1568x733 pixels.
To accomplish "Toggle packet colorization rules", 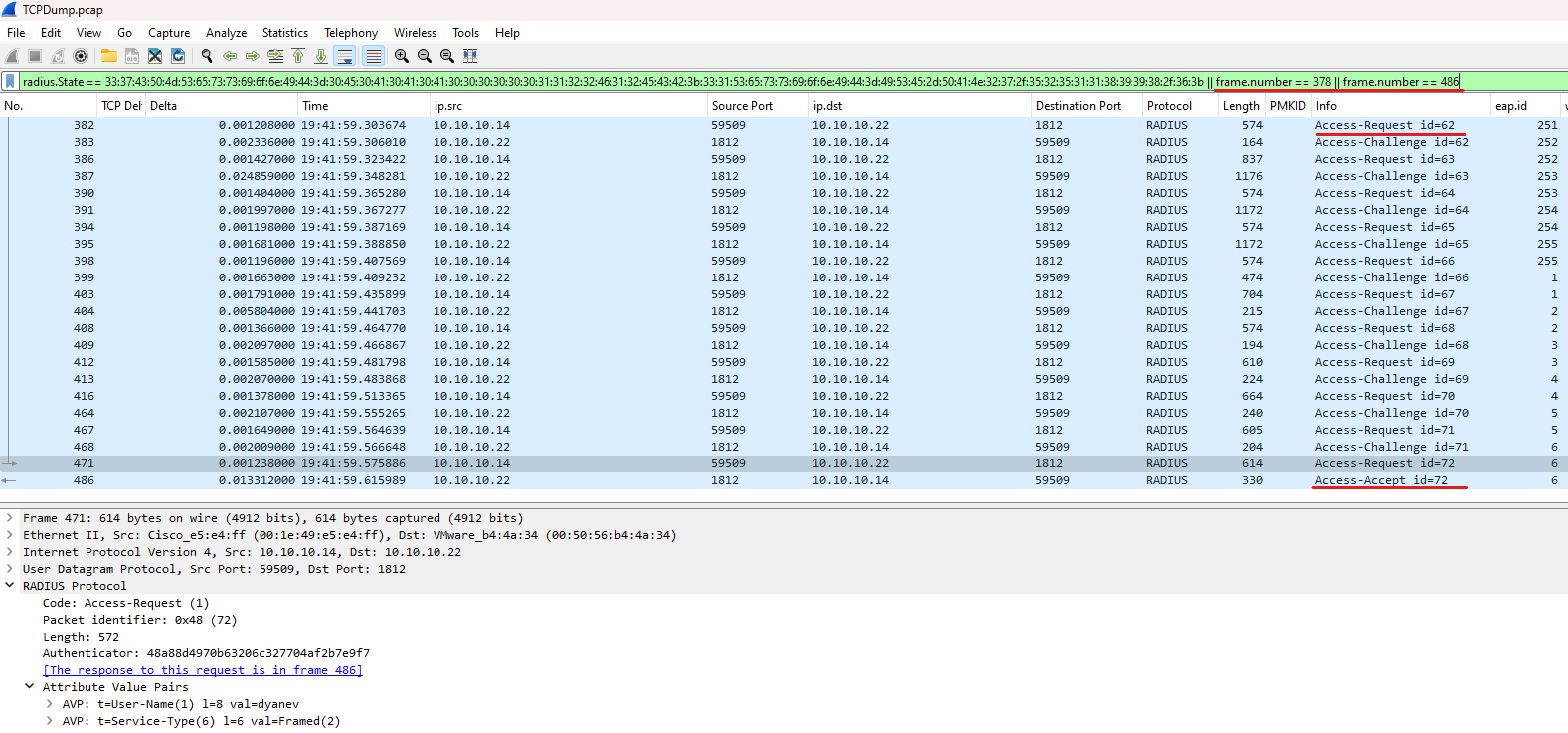I will pyautogui.click(x=373, y=56).
